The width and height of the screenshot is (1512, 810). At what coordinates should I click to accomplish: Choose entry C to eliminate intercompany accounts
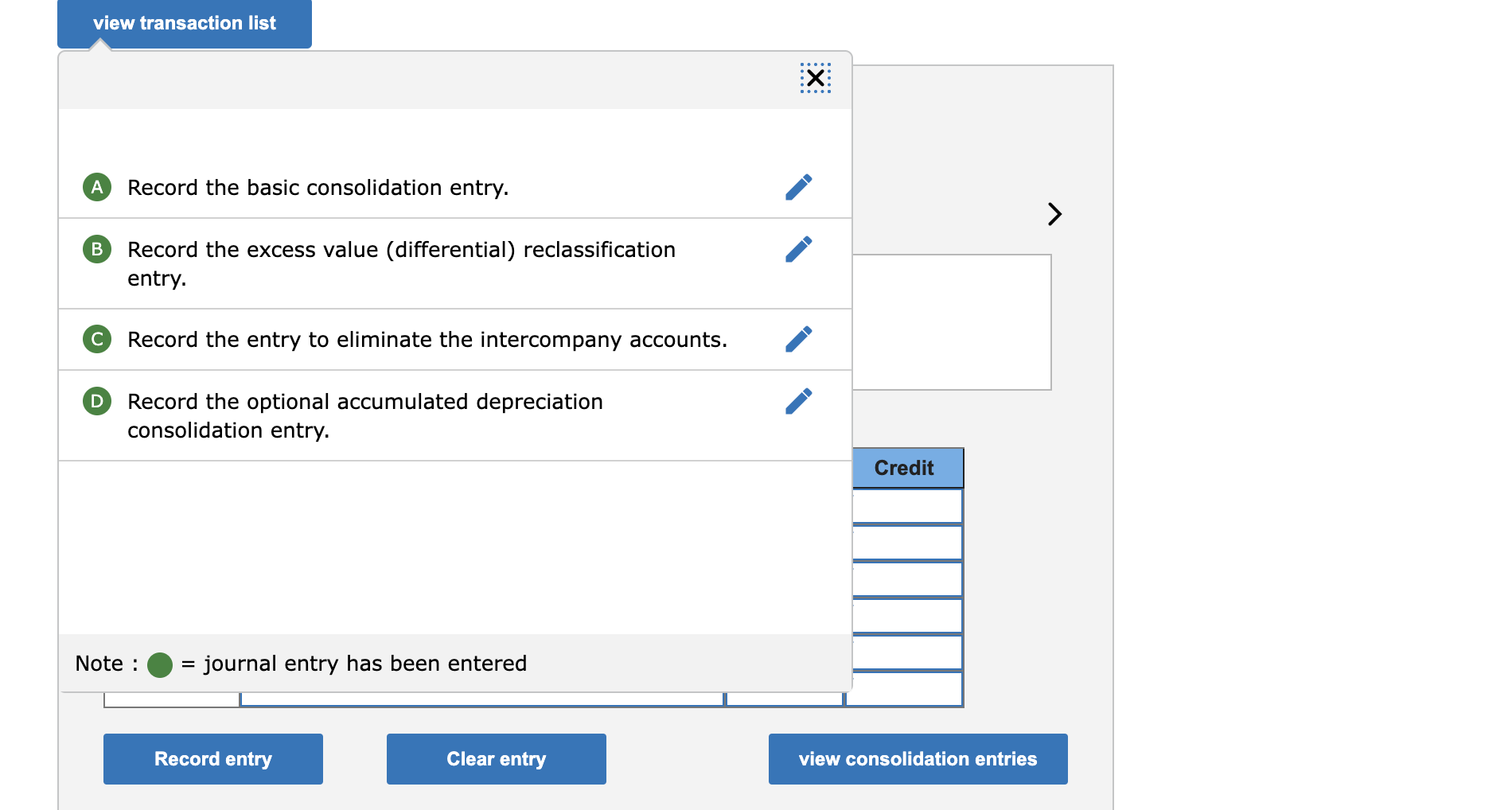(x=427, y=339)
